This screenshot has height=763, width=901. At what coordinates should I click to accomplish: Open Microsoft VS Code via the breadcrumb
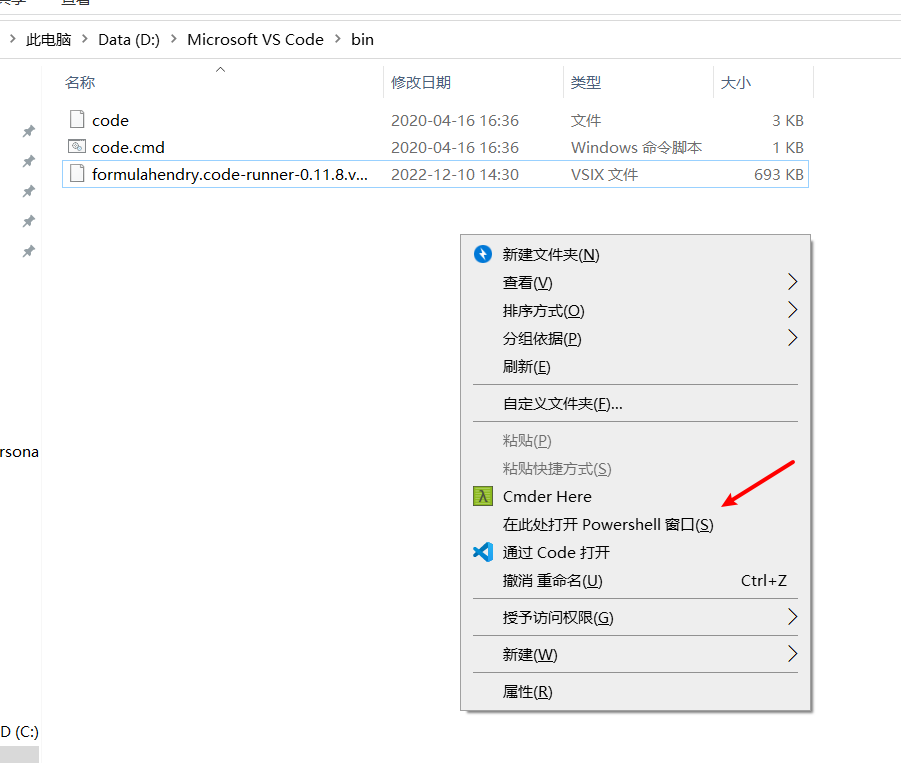255,39
